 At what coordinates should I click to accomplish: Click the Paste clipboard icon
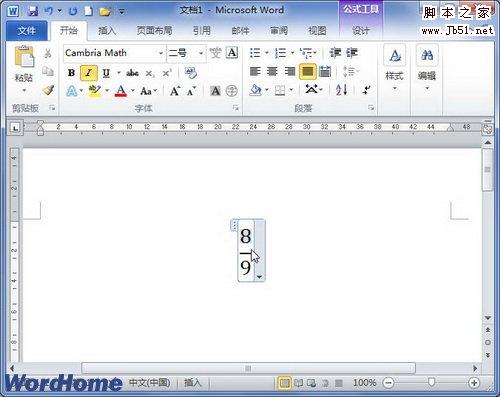(24, 57)
